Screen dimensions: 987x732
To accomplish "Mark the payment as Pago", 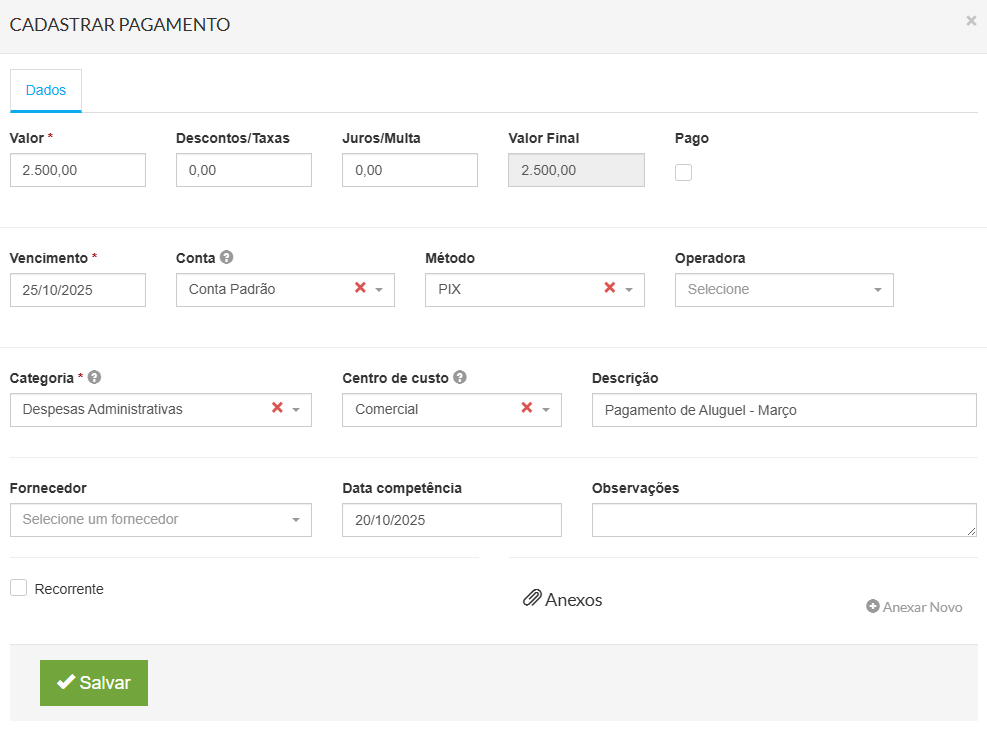I will (683, 172).
